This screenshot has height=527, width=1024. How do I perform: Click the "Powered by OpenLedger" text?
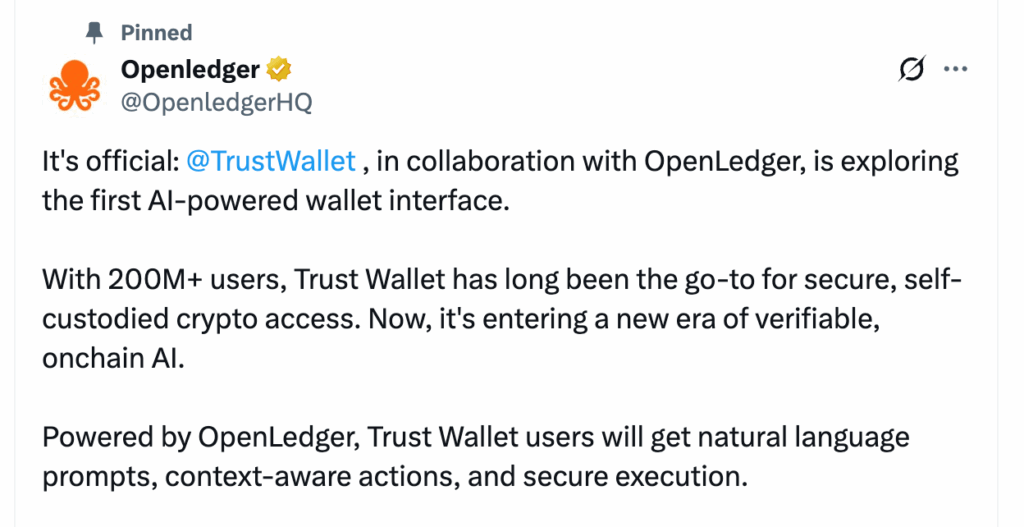tap(200, 438)
